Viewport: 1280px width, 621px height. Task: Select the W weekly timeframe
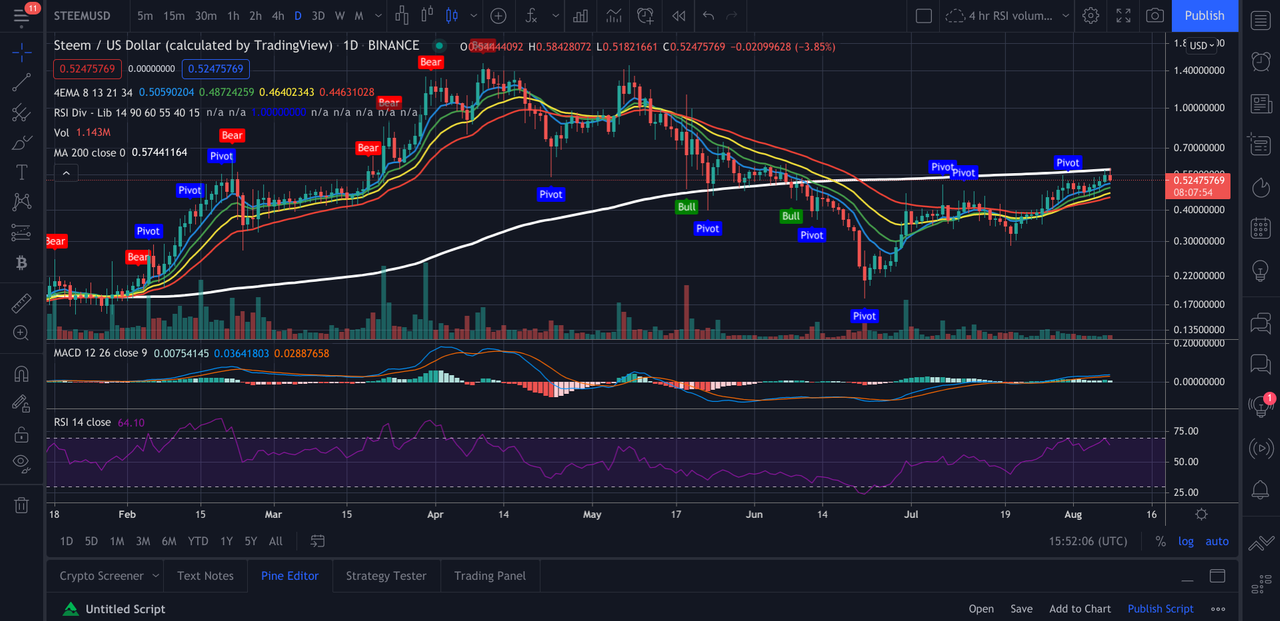(x=340, y=15)
